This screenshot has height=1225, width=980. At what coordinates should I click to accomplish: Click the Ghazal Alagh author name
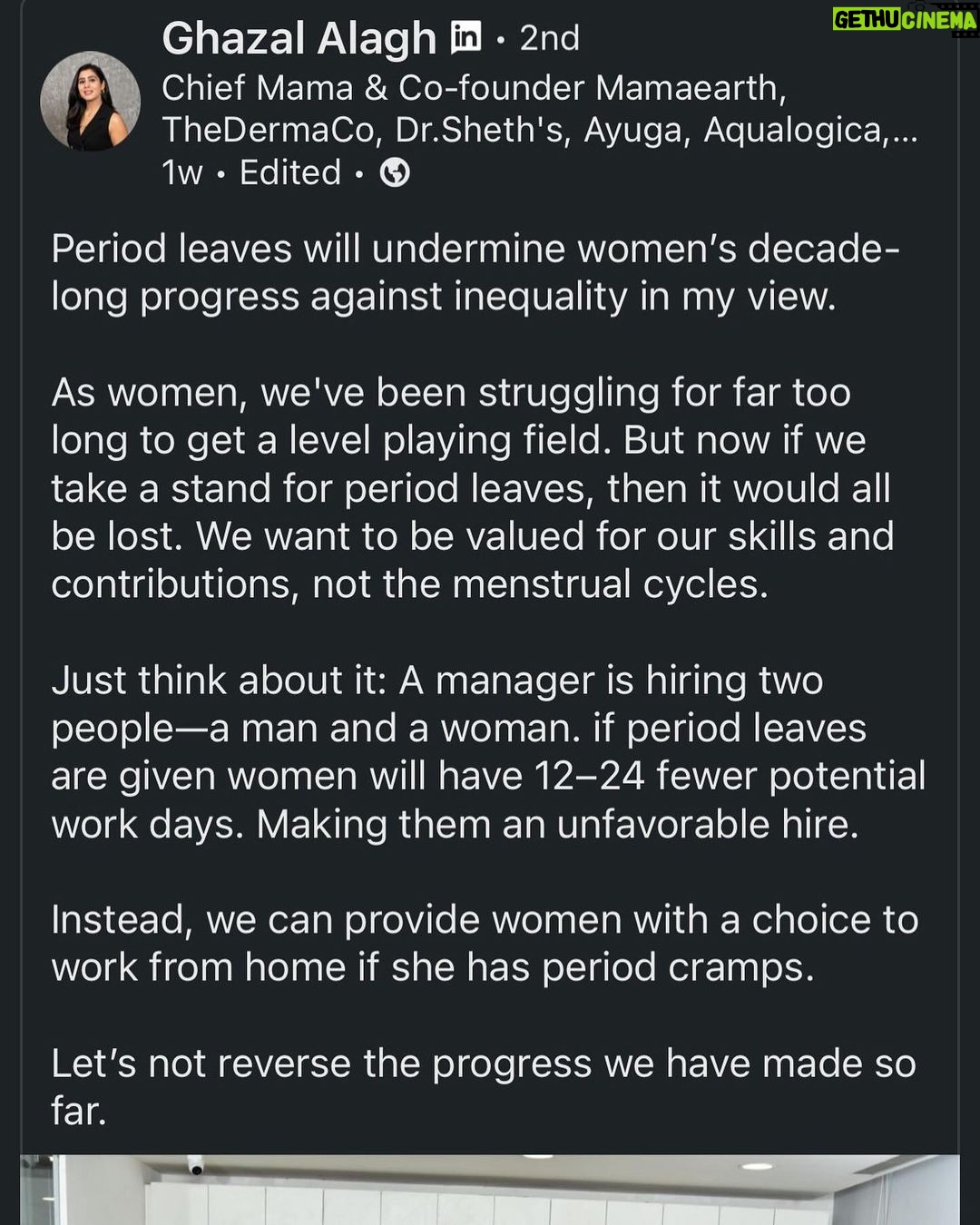coord(299,39)
